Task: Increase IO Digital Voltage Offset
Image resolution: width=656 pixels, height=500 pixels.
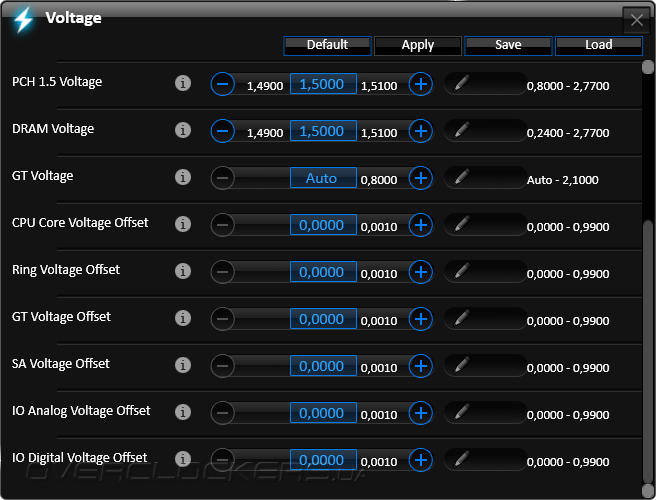Action: click(x=421, y=460)
